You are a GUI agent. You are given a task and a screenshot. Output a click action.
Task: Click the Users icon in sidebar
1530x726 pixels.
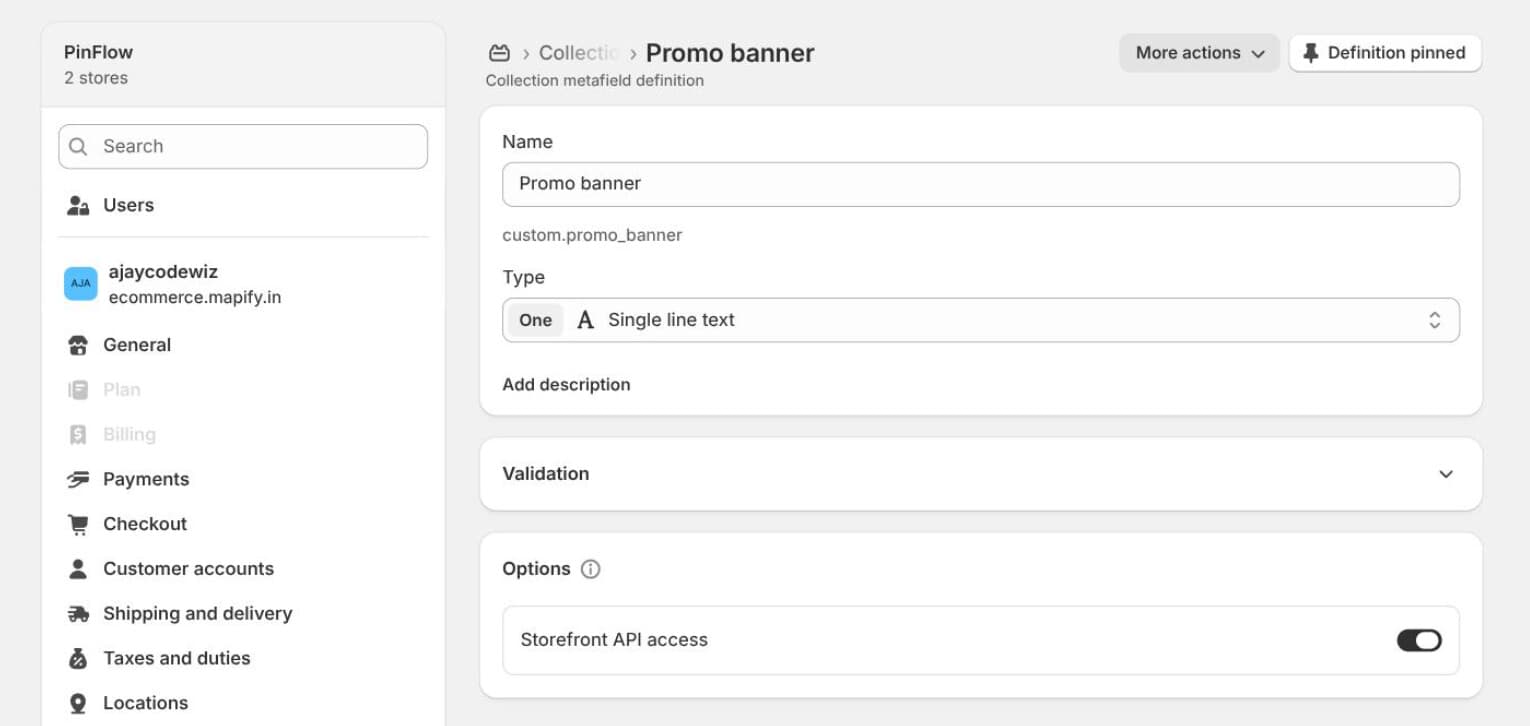point(78,205)
